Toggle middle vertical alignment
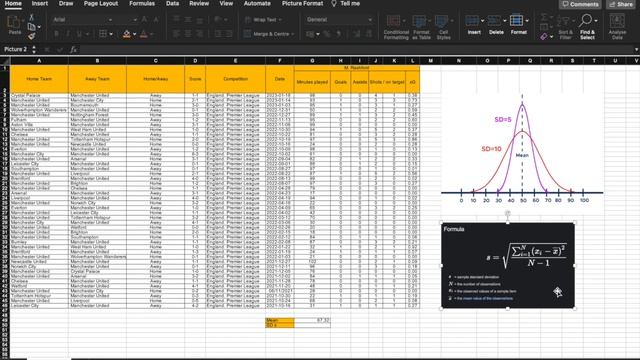Screen dimensions: 640x360 coord(188,19)
